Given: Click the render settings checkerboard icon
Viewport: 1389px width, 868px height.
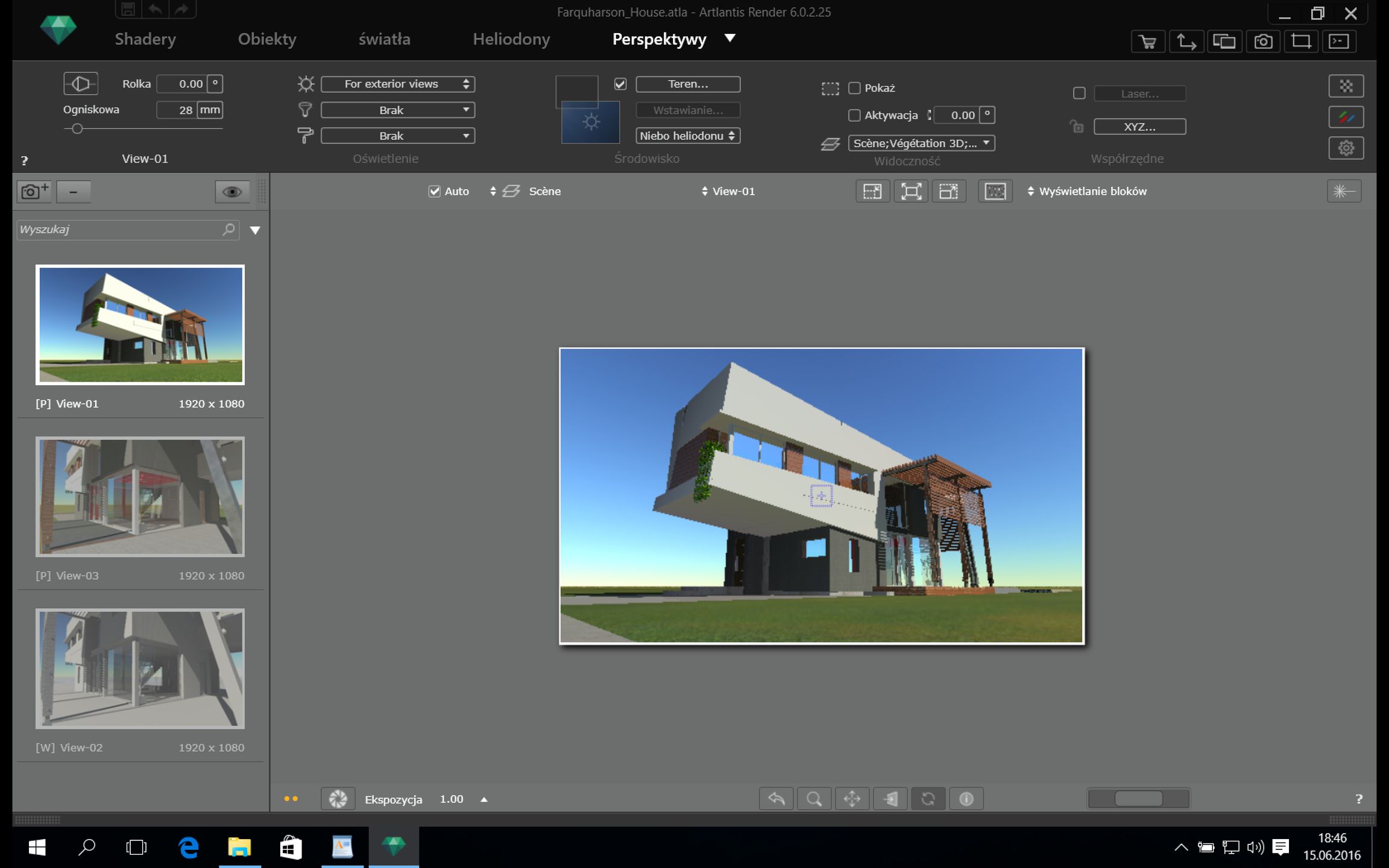Looking at the screenshot, I should [1346, 86].
